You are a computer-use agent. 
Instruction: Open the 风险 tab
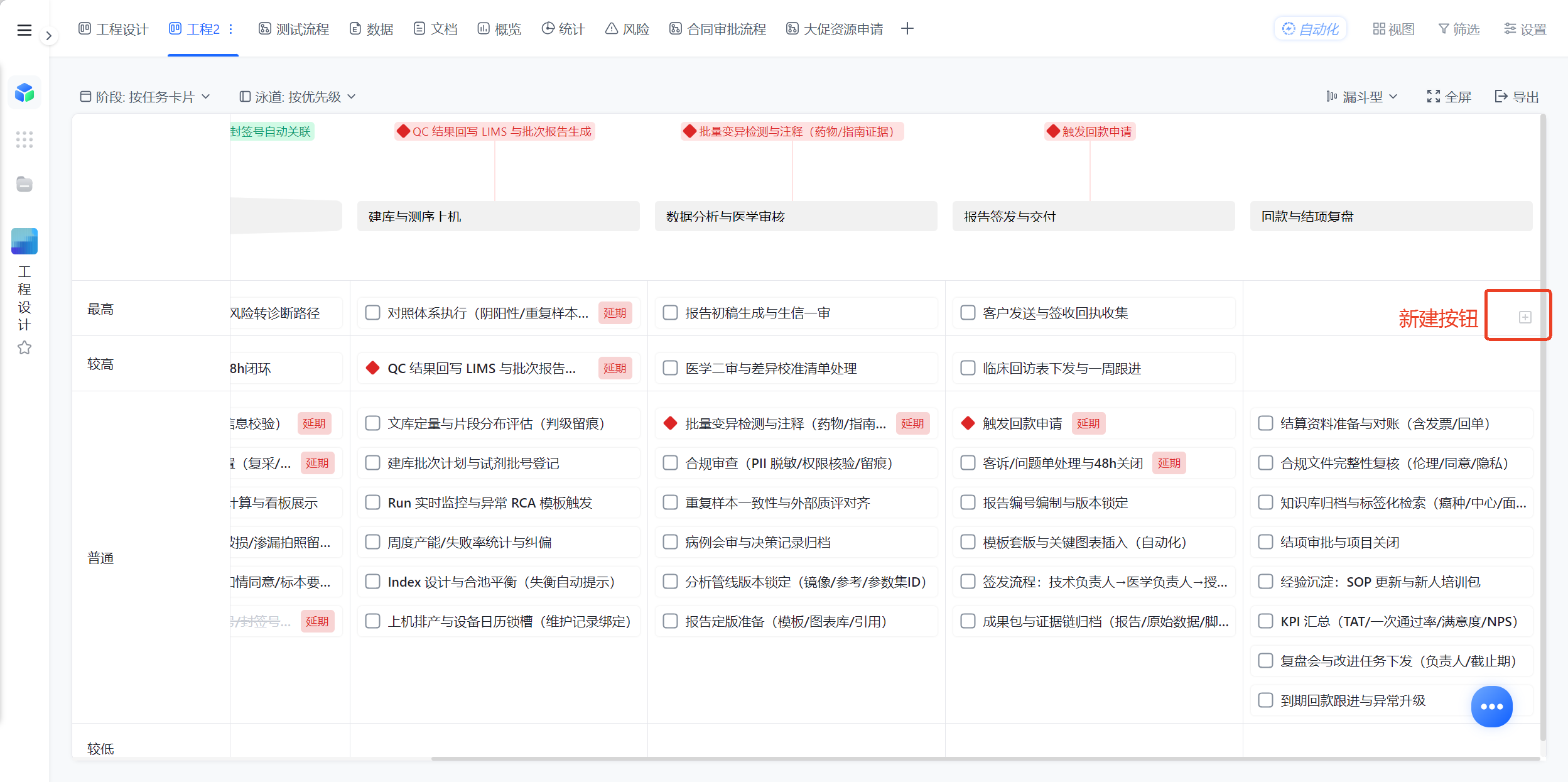coord(627,29)
